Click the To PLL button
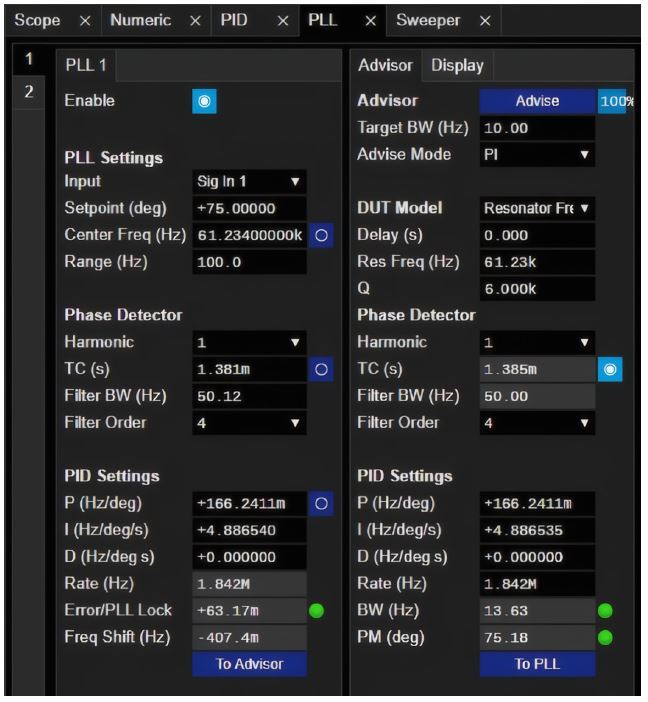This screenshot has width=648, height=702. 537,664
